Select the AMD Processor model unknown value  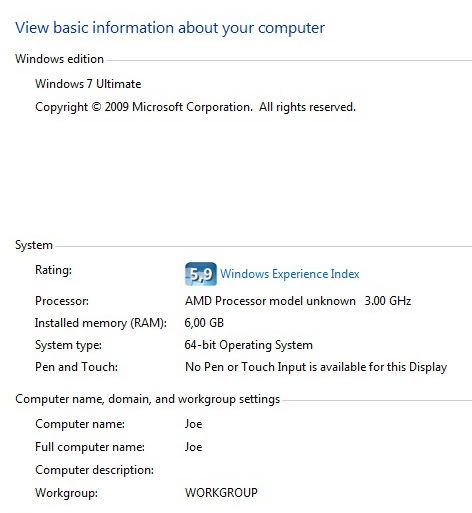point(270,301)
